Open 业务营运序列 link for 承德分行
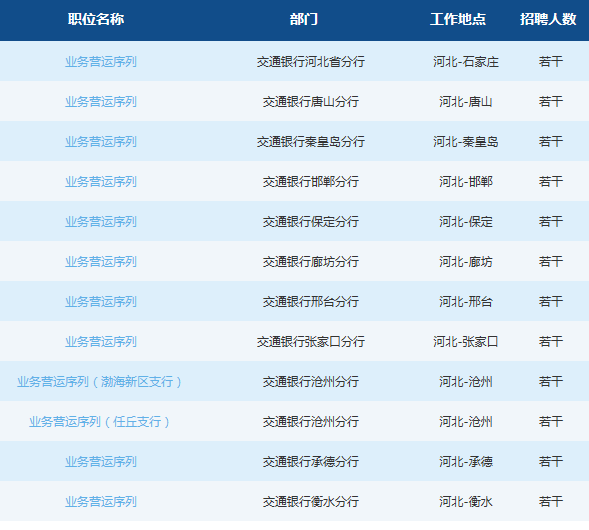Viewport: 589px width, 530px height. (101, 462)
